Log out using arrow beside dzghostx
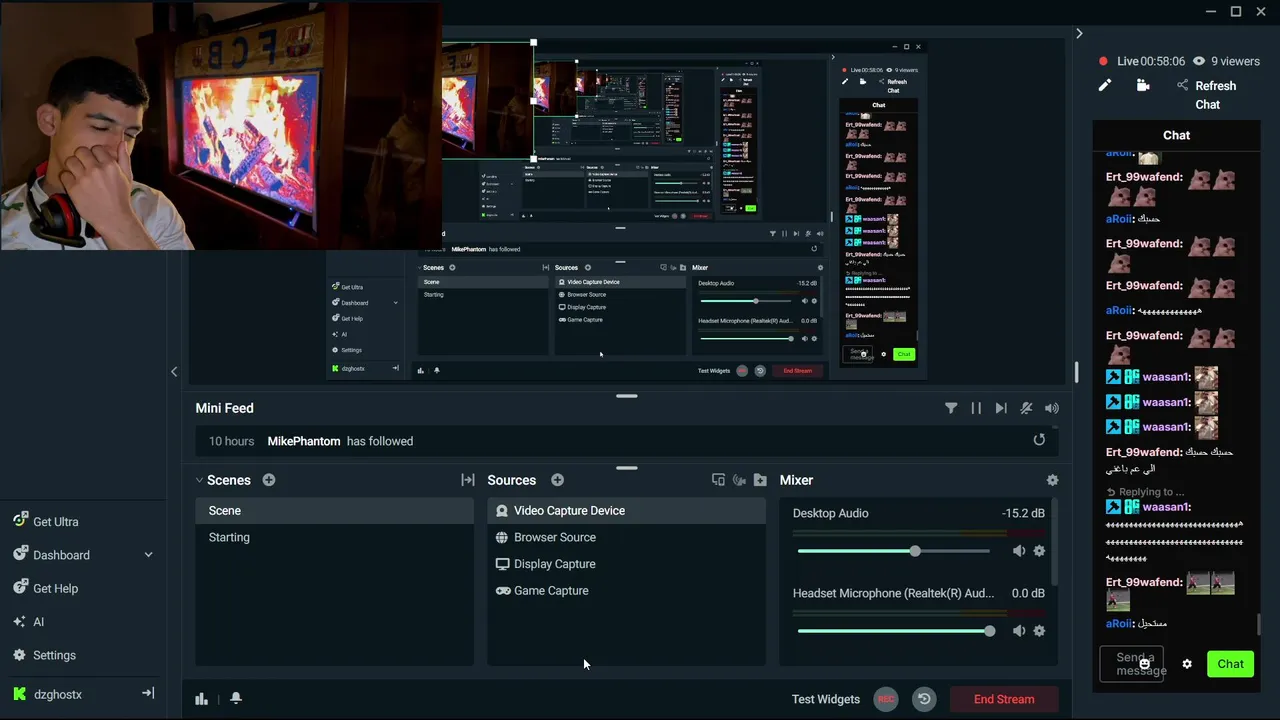Image resolution: width=1280 pixels, height=720 pixels. click(x=148, y=693)
